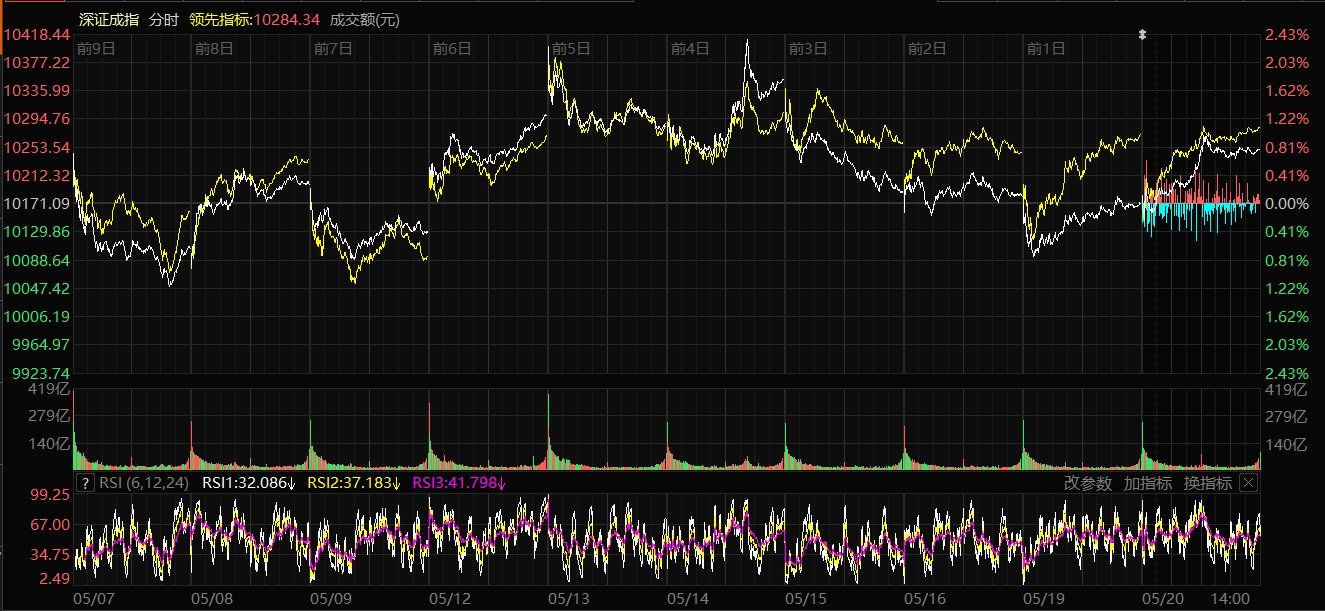Screen dimensions: 1325x611
Task: Open the RSI indicator help question mark
Action: click(85, 483)
